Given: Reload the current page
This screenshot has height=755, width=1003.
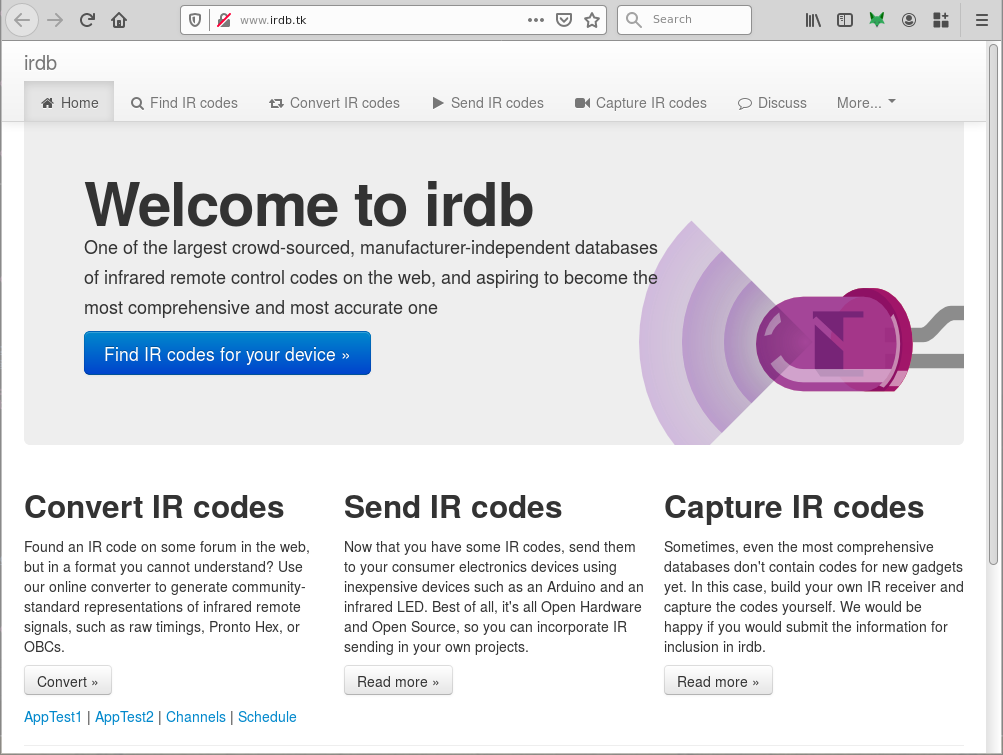Looking at the screenshot, I should [87, 20].
